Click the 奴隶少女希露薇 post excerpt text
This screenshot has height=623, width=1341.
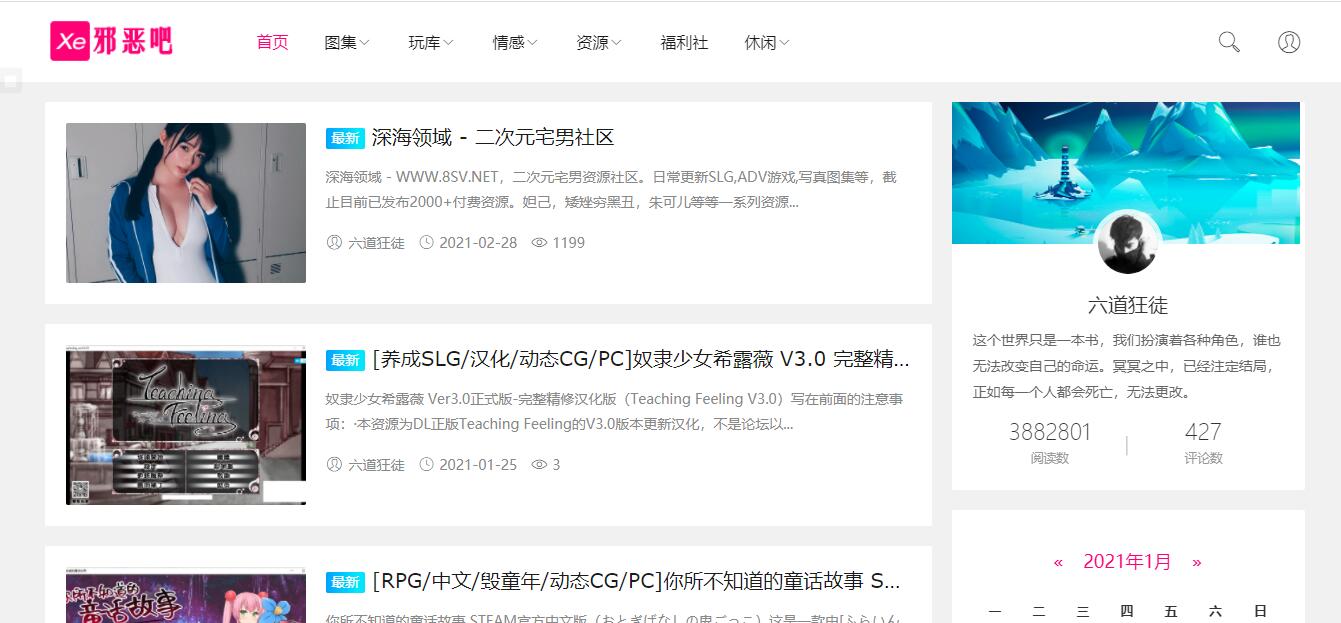614,411
